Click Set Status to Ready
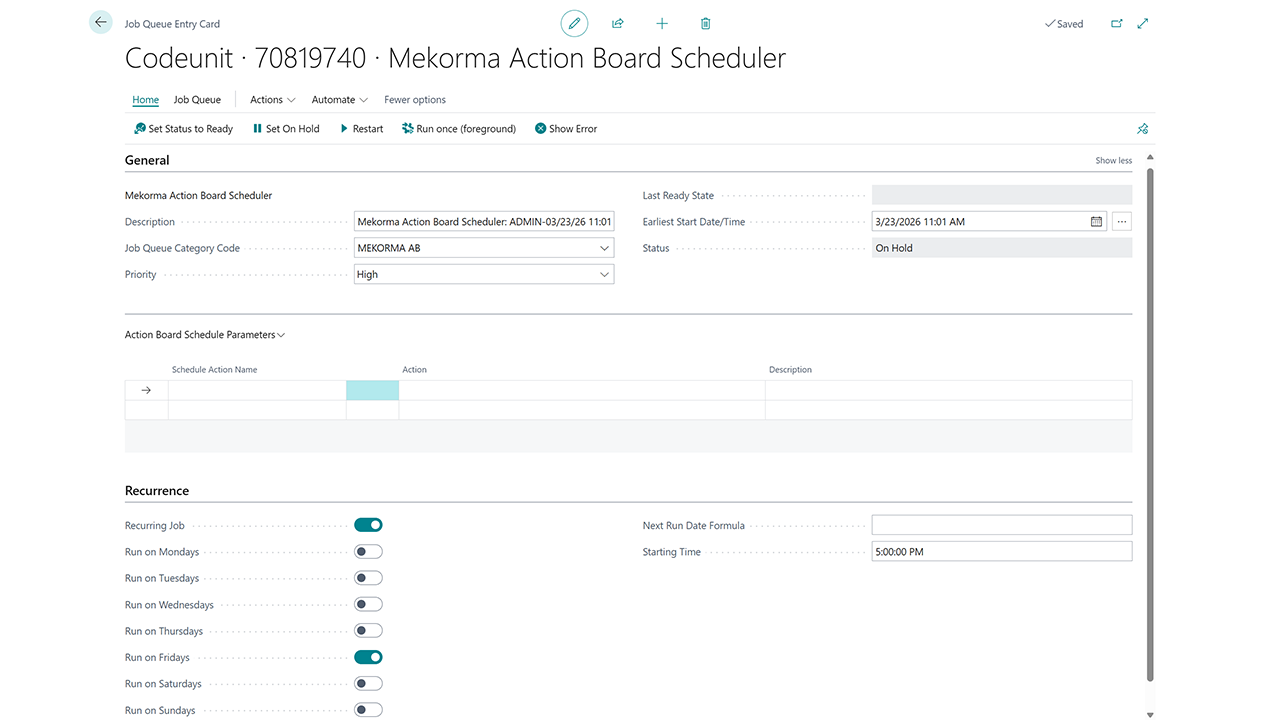1280x720 pixels. pos(184,129)
